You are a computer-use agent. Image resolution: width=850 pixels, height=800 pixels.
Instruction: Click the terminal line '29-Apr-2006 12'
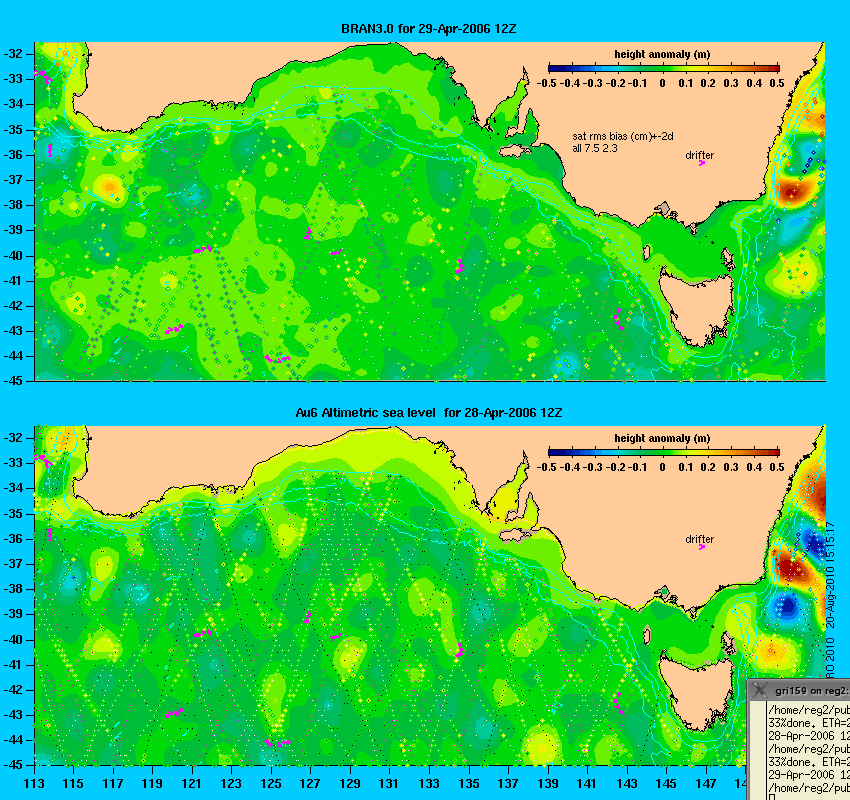(809, 775)
